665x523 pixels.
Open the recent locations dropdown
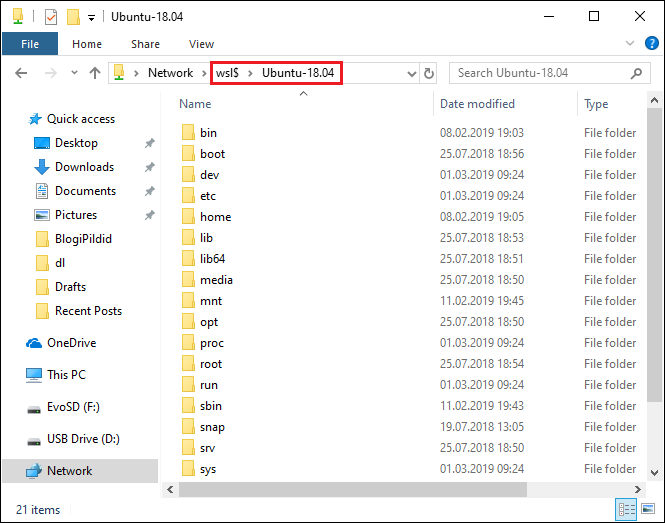pyautogui.click(x=75, y=73)
